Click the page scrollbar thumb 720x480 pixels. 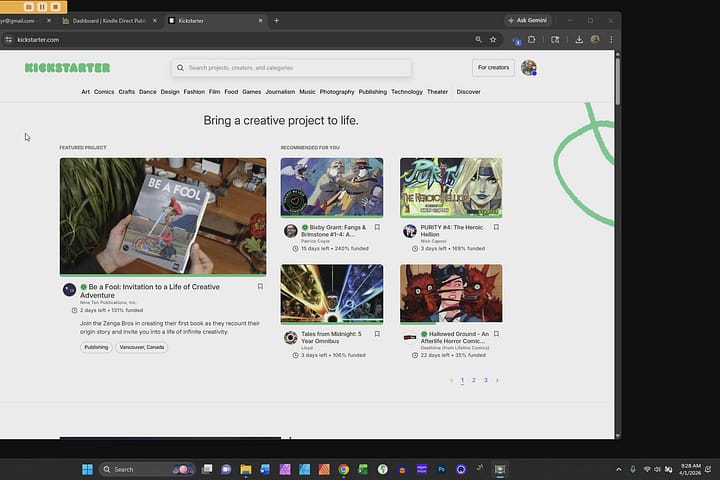(x=618, y=81)
